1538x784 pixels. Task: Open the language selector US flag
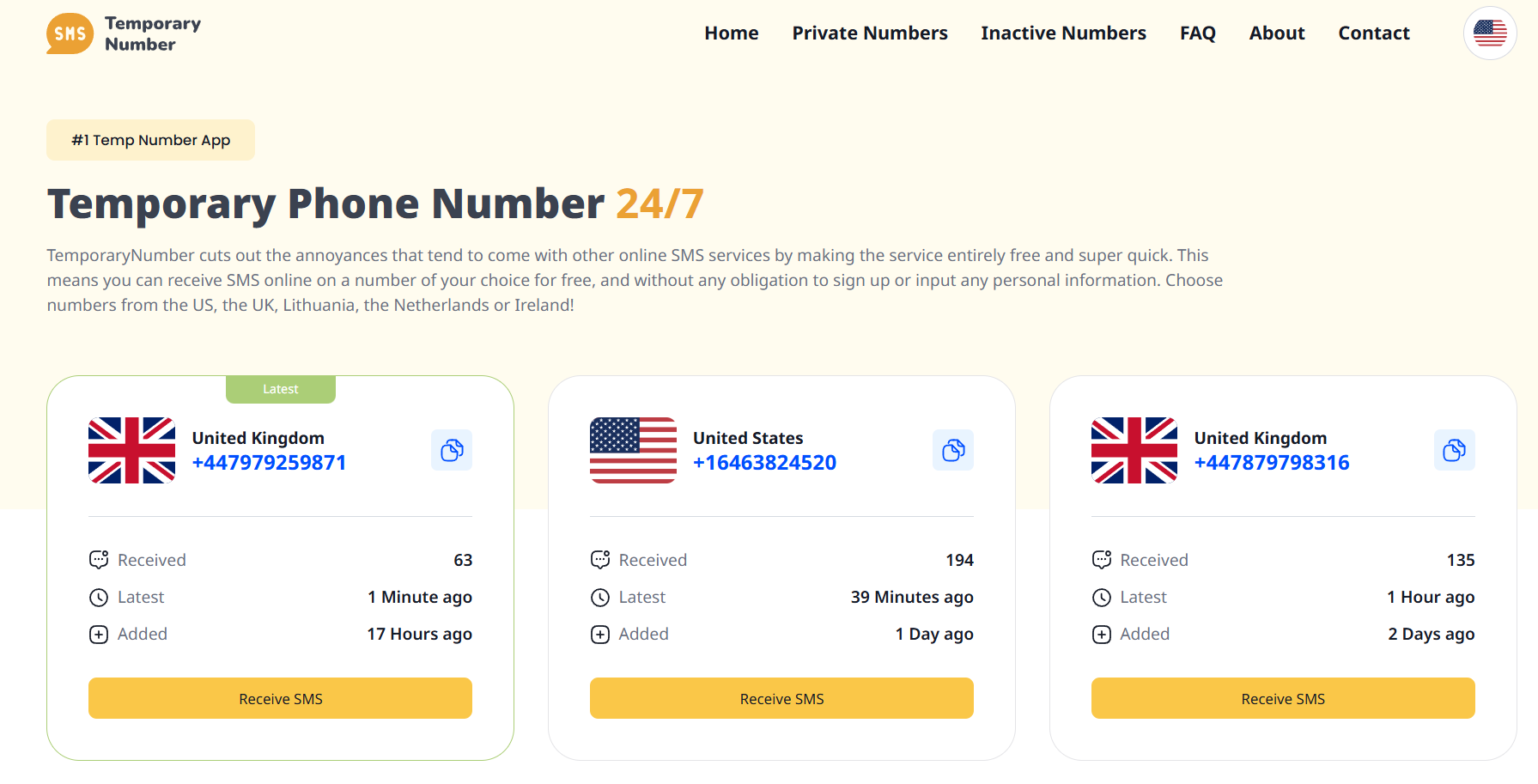pyautogui.click(x=1490, y=33)
